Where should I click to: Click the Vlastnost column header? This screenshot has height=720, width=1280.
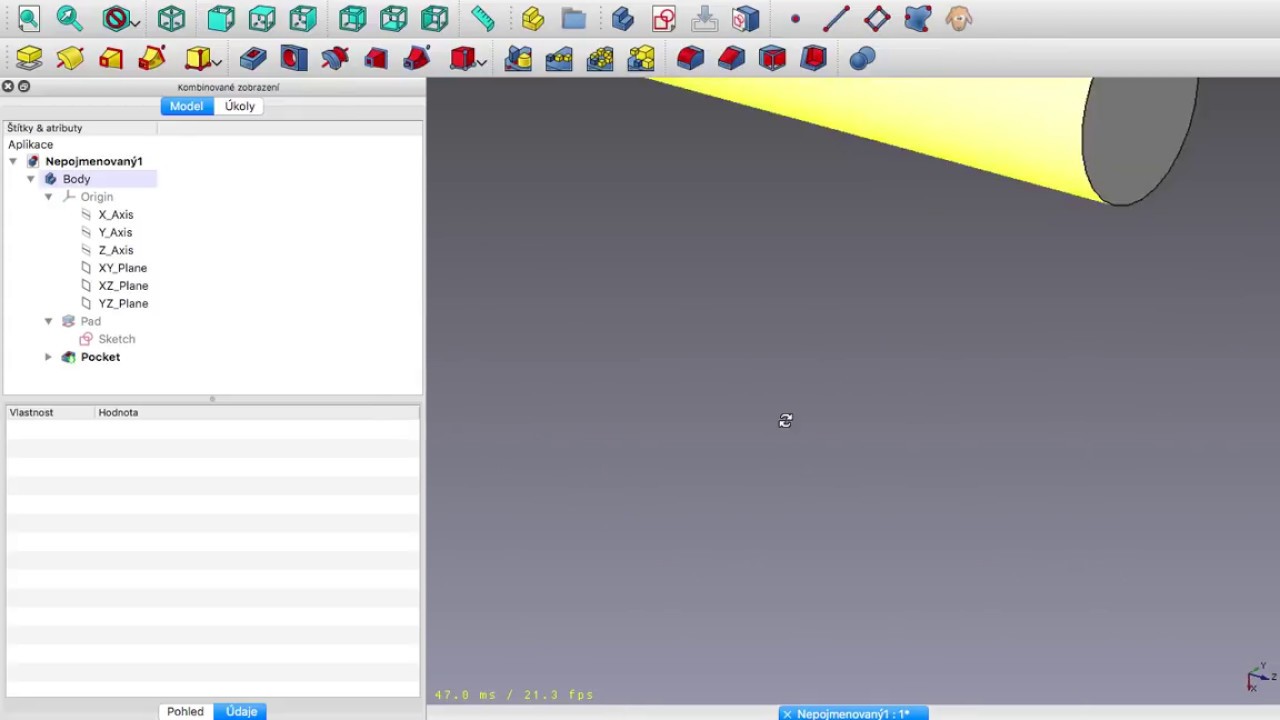tap(50, 412)
